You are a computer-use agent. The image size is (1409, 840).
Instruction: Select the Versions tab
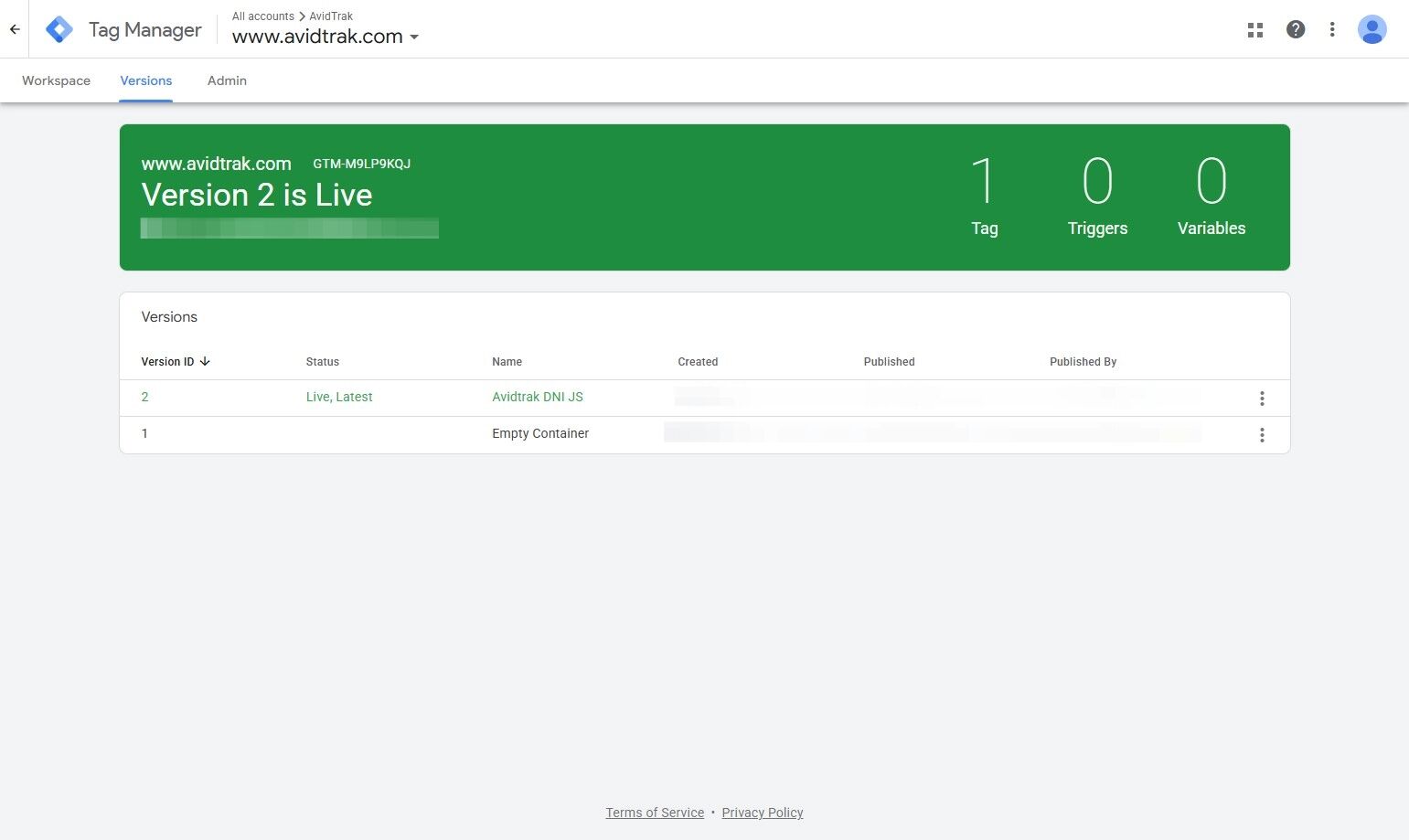146,80
